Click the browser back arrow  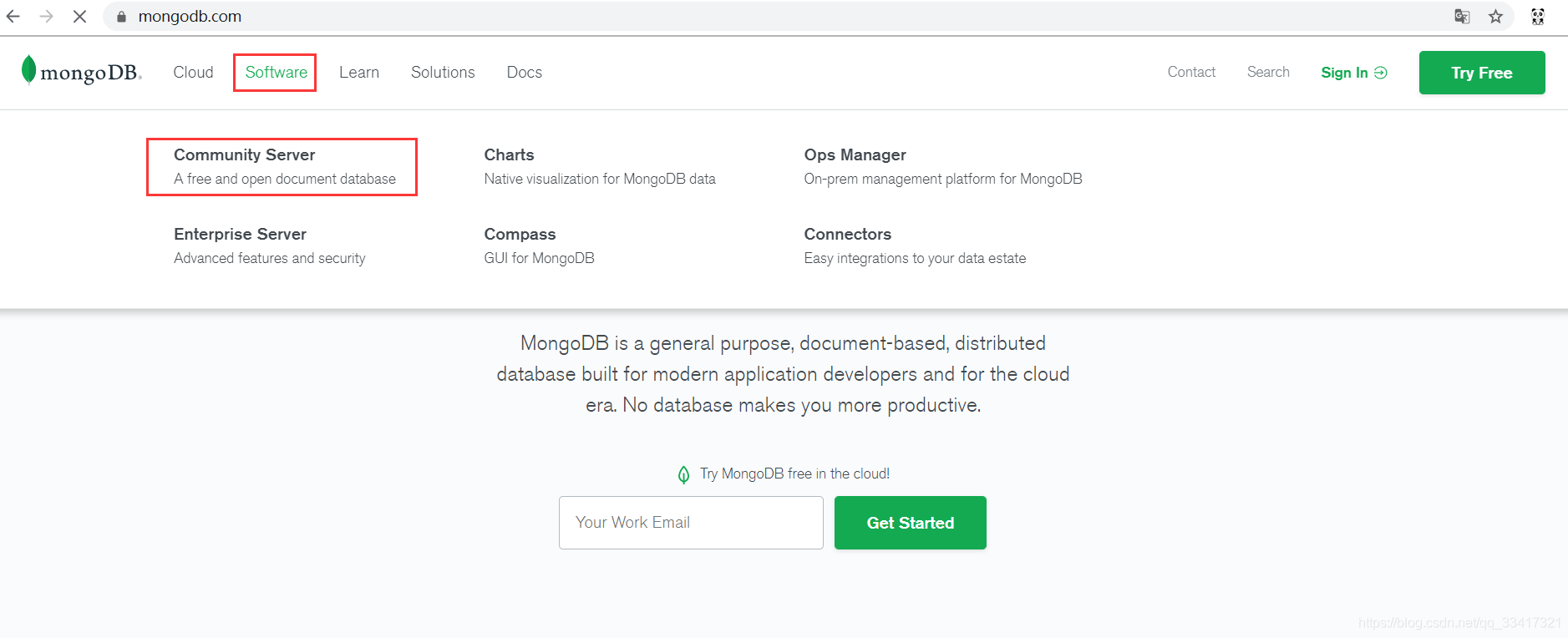pos(13,17)
